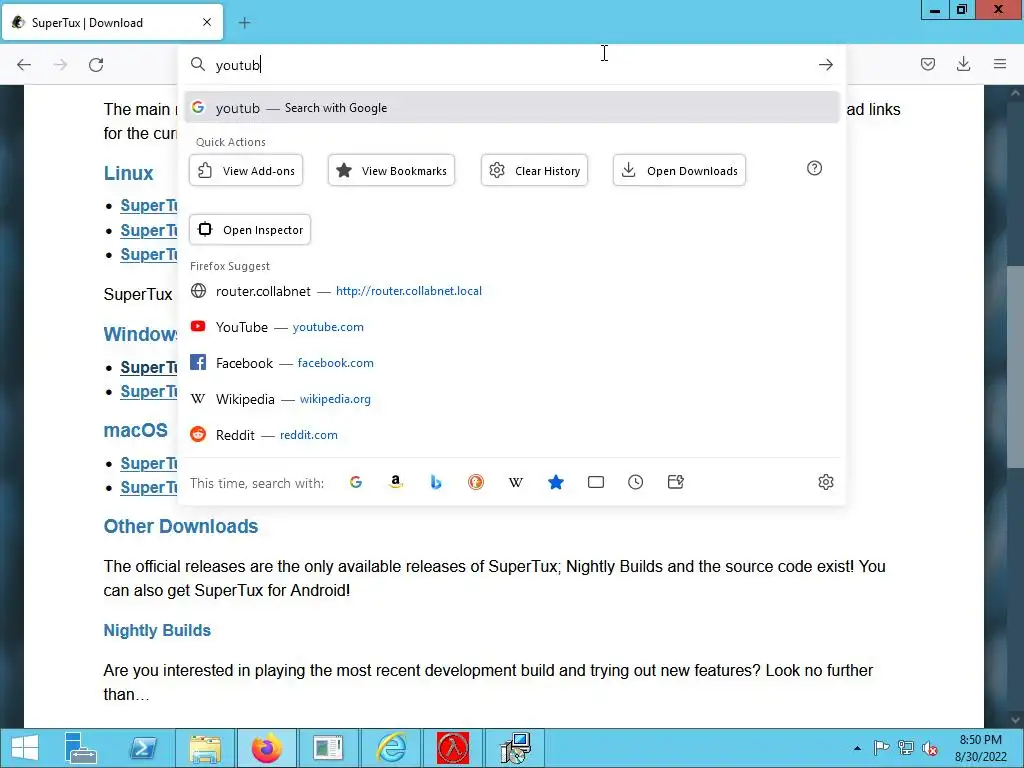The width and height of the screenshot is (1024, 768).
Task: Click the Open Inspector quick action
Action: 250,230
